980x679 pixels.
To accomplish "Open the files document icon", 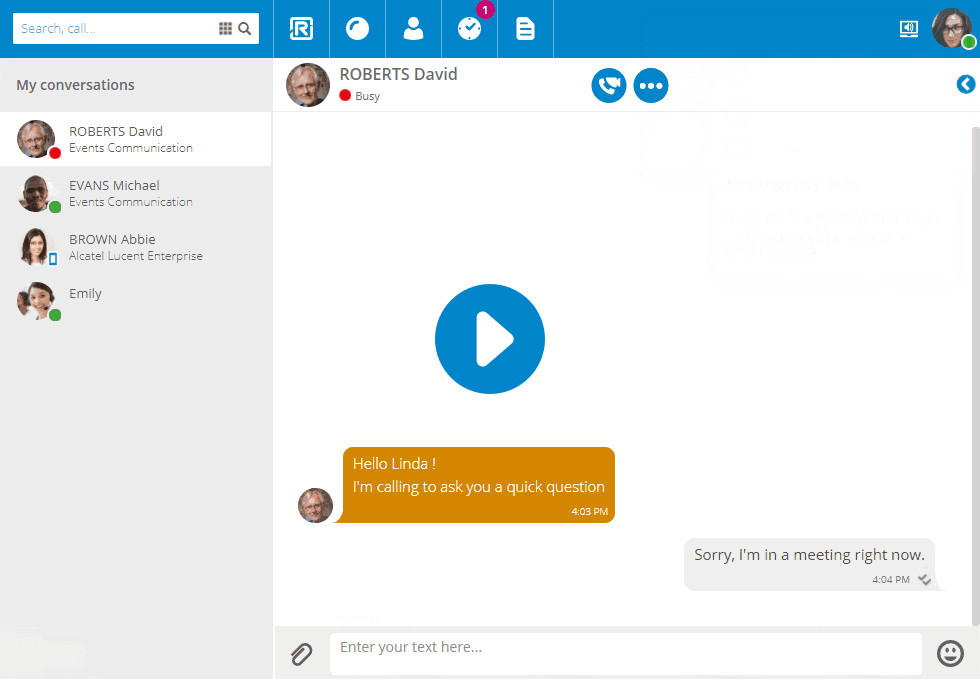I will (x=525, y=29).
